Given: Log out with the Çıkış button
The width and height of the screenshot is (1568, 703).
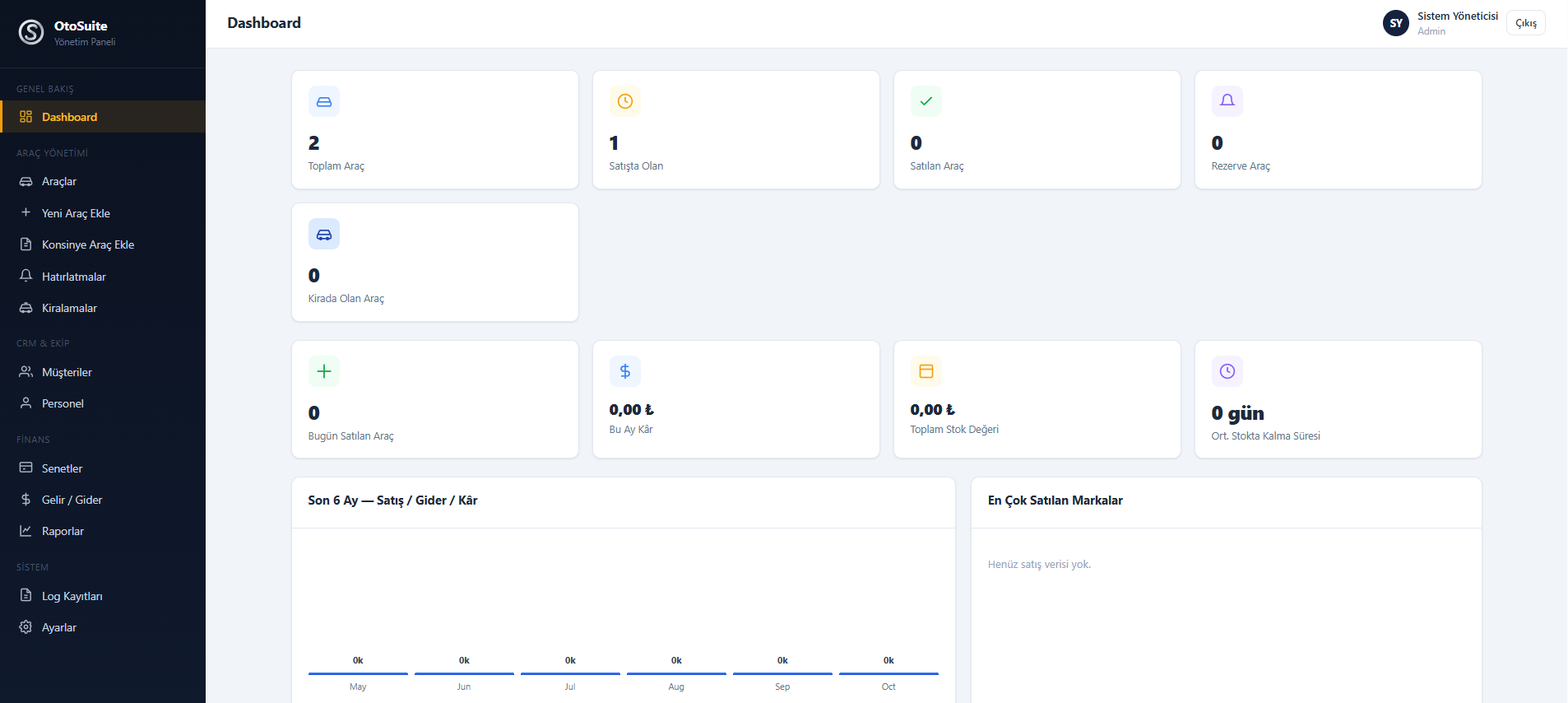Looking at the screenshot, I should click(x=1526, y=23).
